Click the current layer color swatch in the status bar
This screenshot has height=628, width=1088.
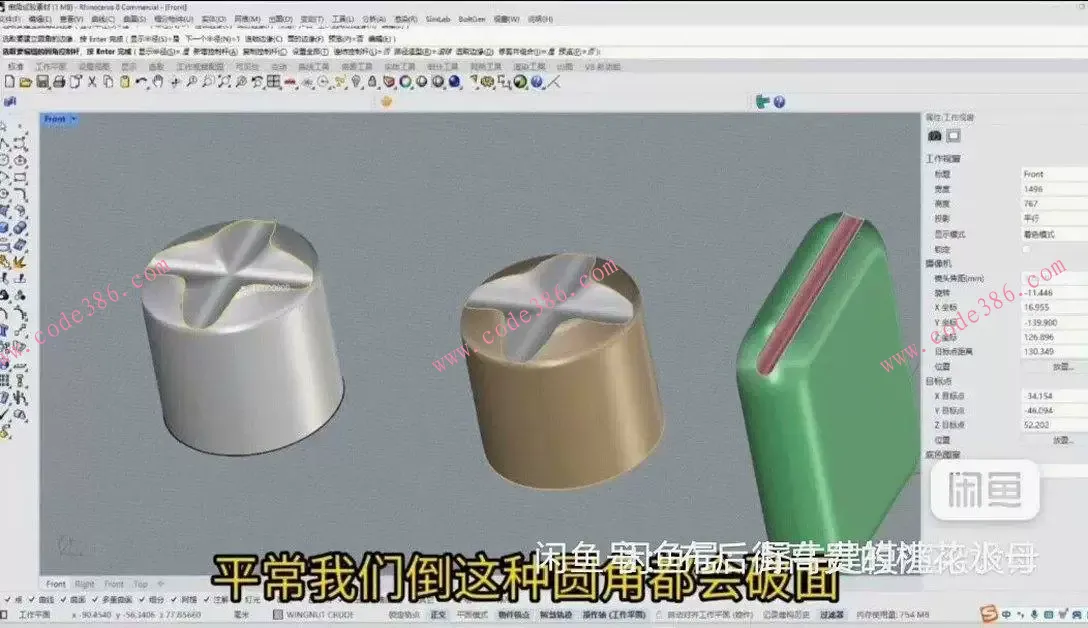278,614
